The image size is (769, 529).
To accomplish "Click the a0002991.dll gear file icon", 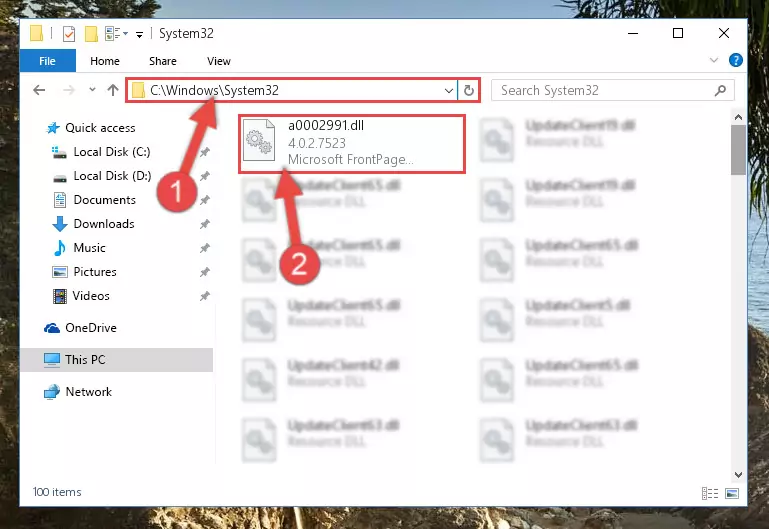I will 259,140.
